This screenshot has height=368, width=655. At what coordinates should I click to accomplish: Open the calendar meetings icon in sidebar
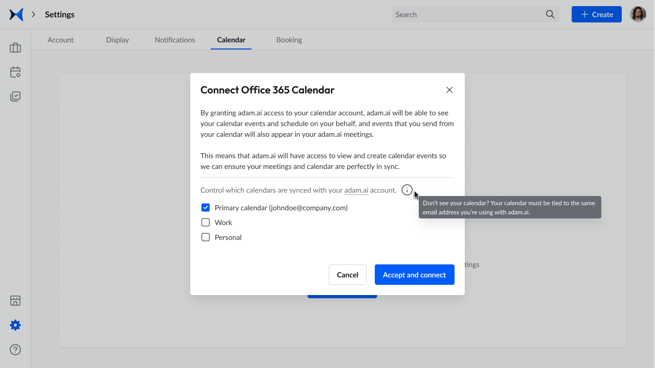(15, 72)
